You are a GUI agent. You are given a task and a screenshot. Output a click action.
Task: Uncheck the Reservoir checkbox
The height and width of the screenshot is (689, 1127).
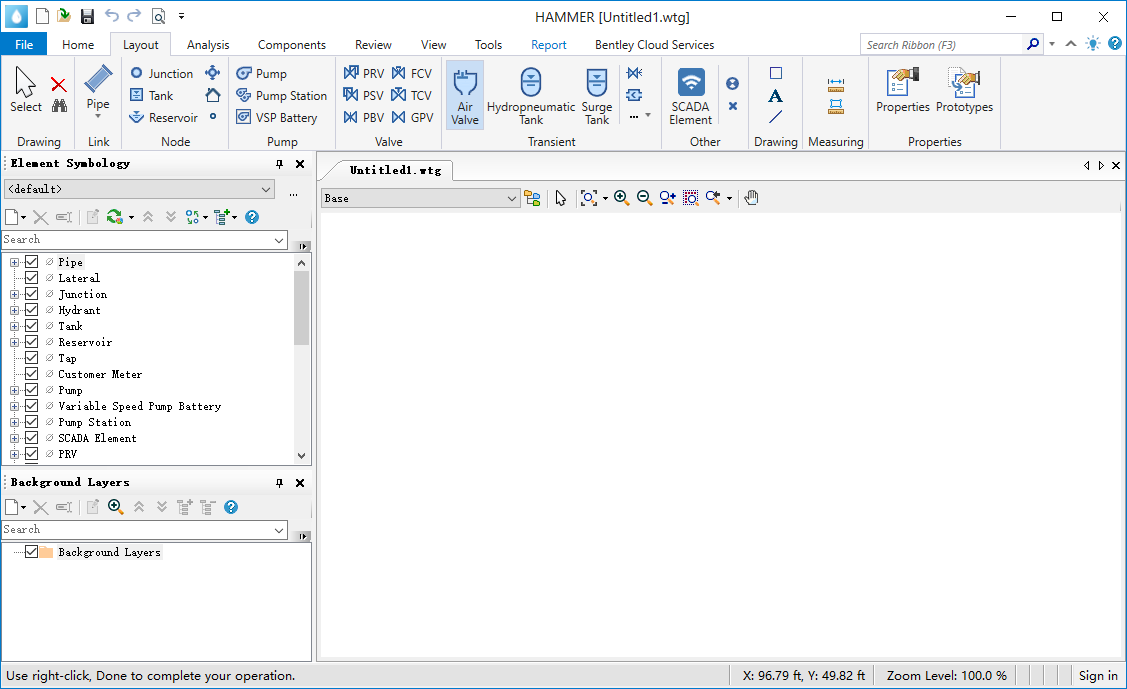[32, 342]
